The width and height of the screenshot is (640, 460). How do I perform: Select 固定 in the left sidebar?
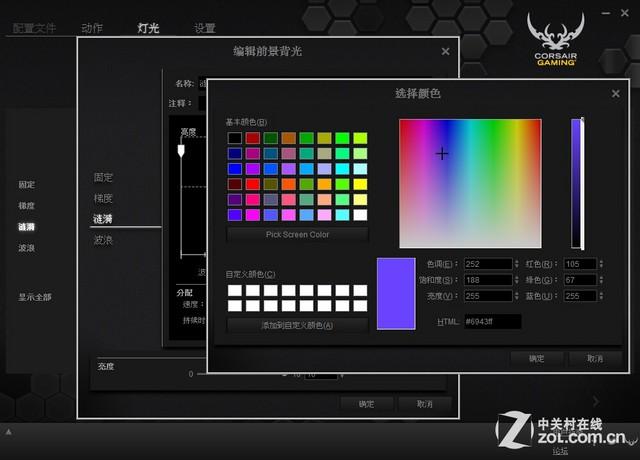point(27,184)
